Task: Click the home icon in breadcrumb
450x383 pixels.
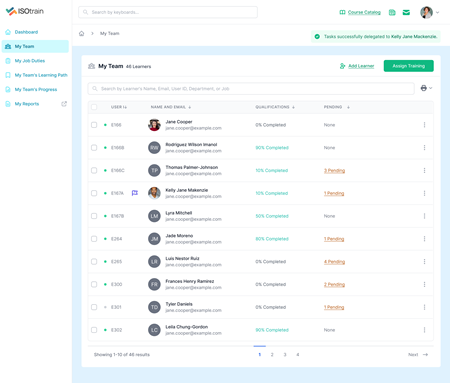Action: [81, 33]
